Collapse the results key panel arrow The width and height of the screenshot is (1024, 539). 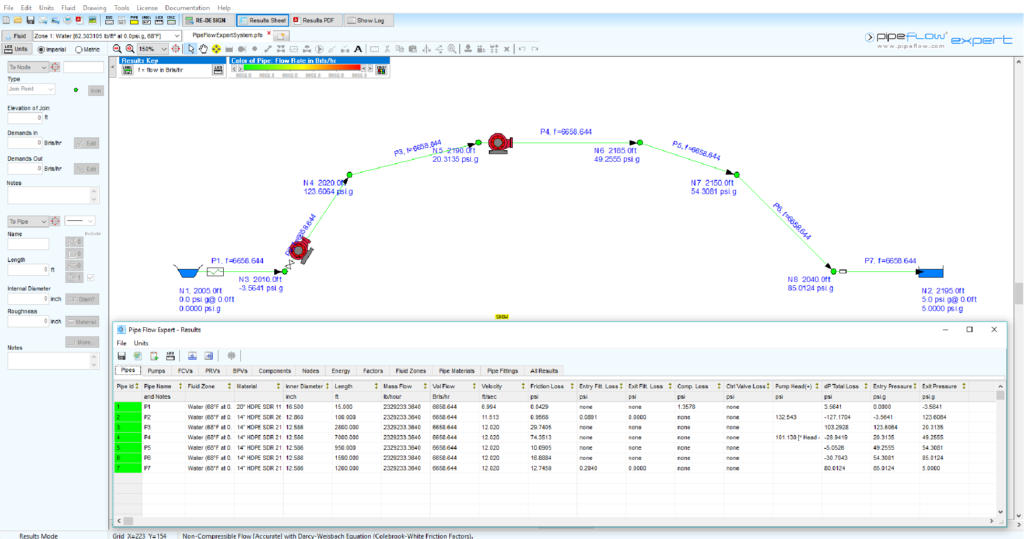pyautogui.click(x=113, y=67)
